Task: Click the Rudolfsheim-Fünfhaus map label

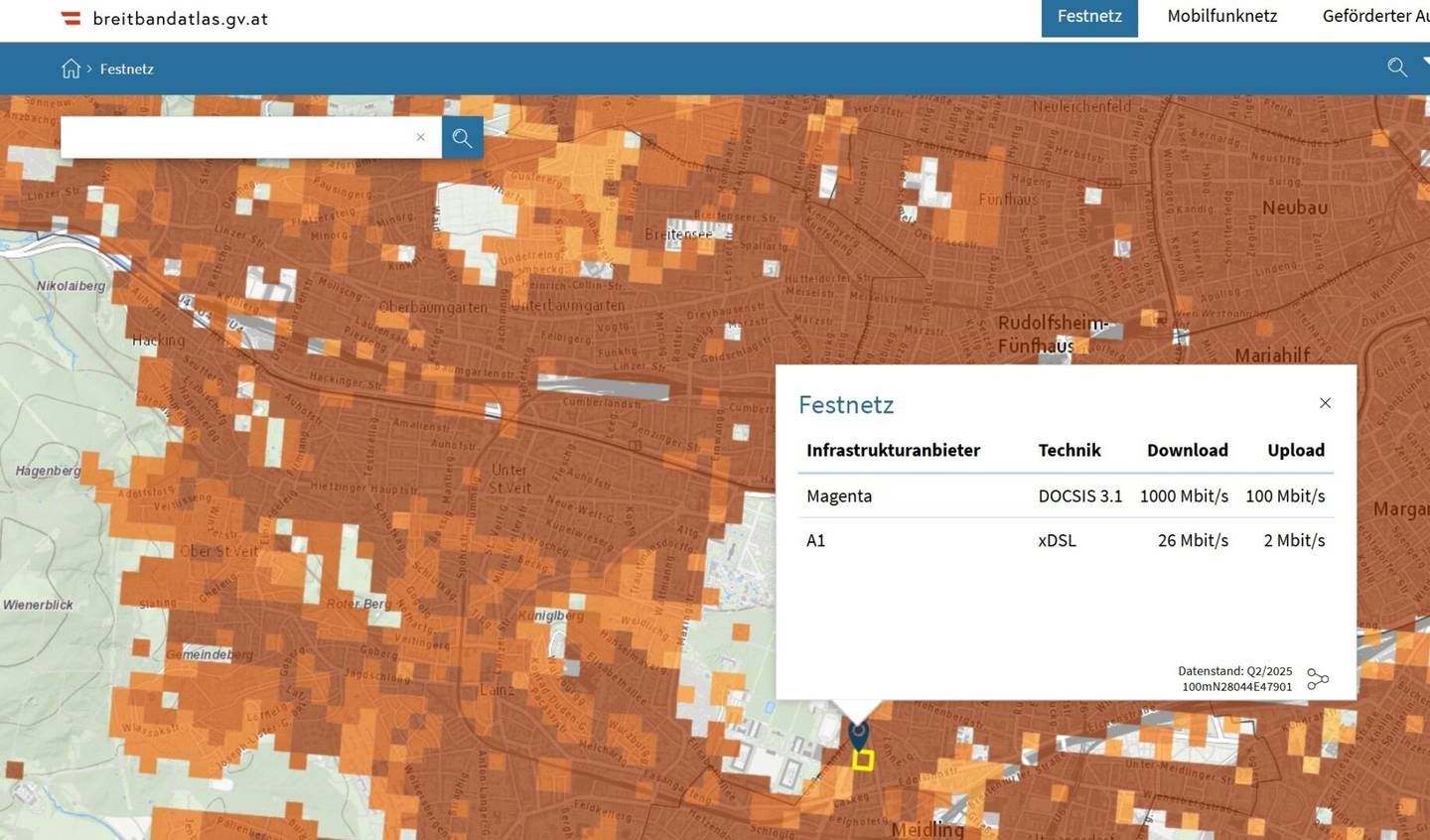Action: click(x=1051, y=335)
